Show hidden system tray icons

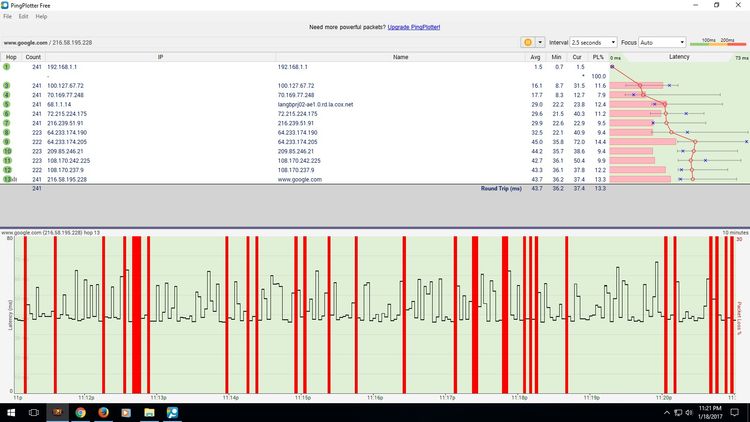click(x=667, y=412)
